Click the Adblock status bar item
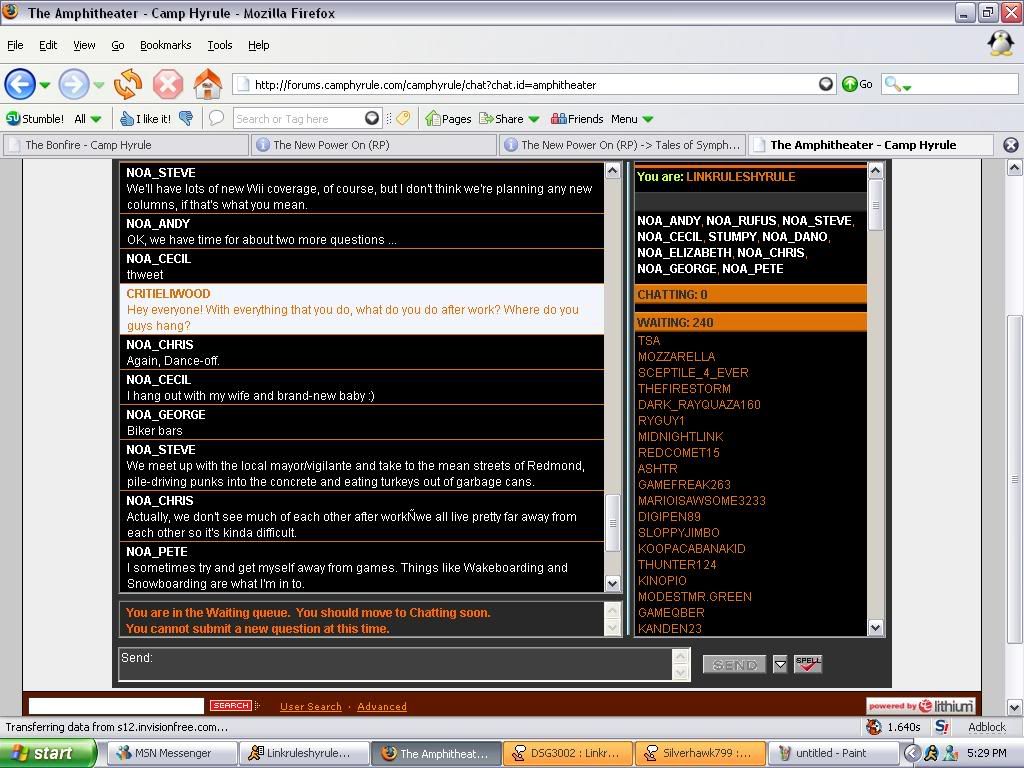 click(x=987, y=727)
